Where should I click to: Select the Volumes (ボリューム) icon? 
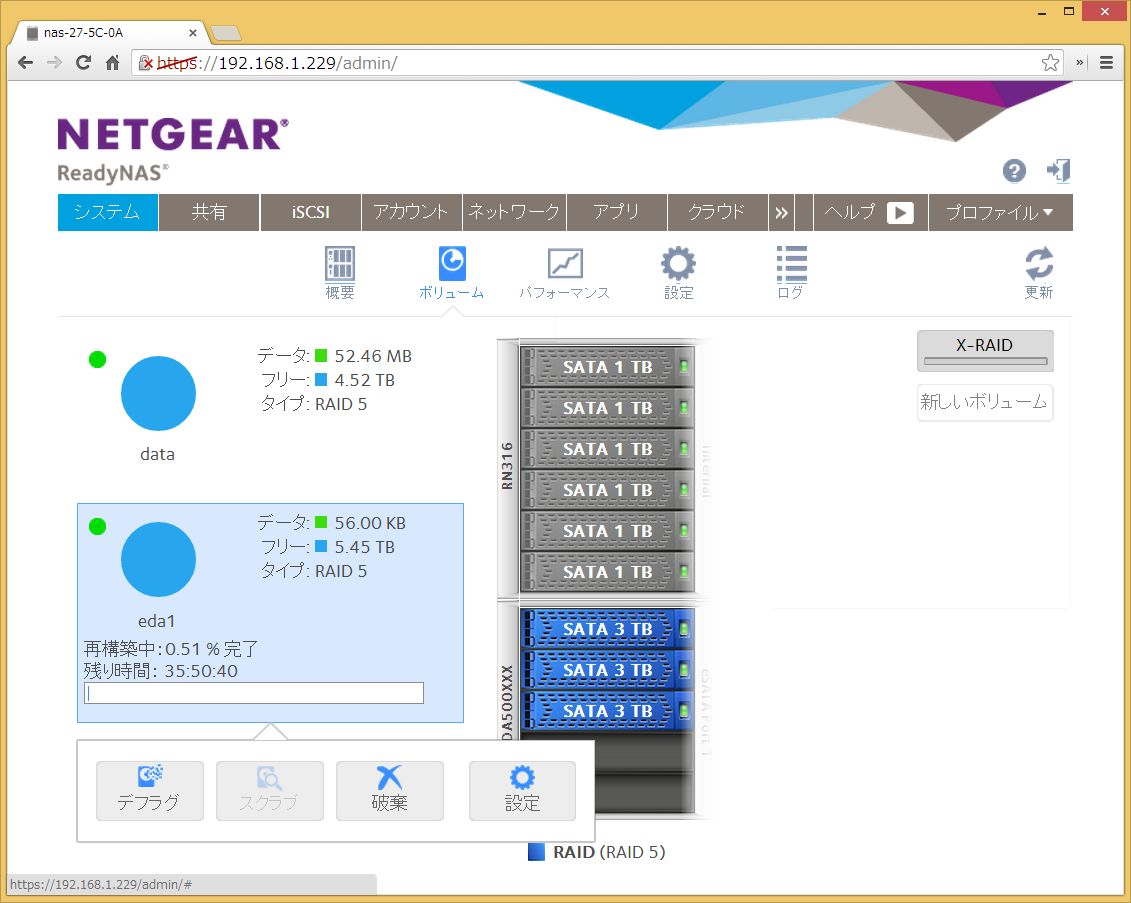click(x=452, y=265)
